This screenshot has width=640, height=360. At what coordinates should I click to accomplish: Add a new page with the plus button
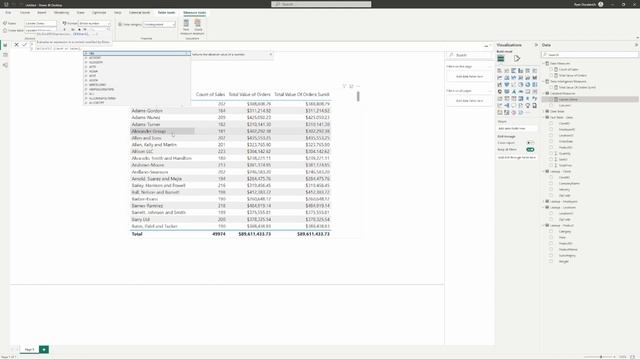pos(44,349)
